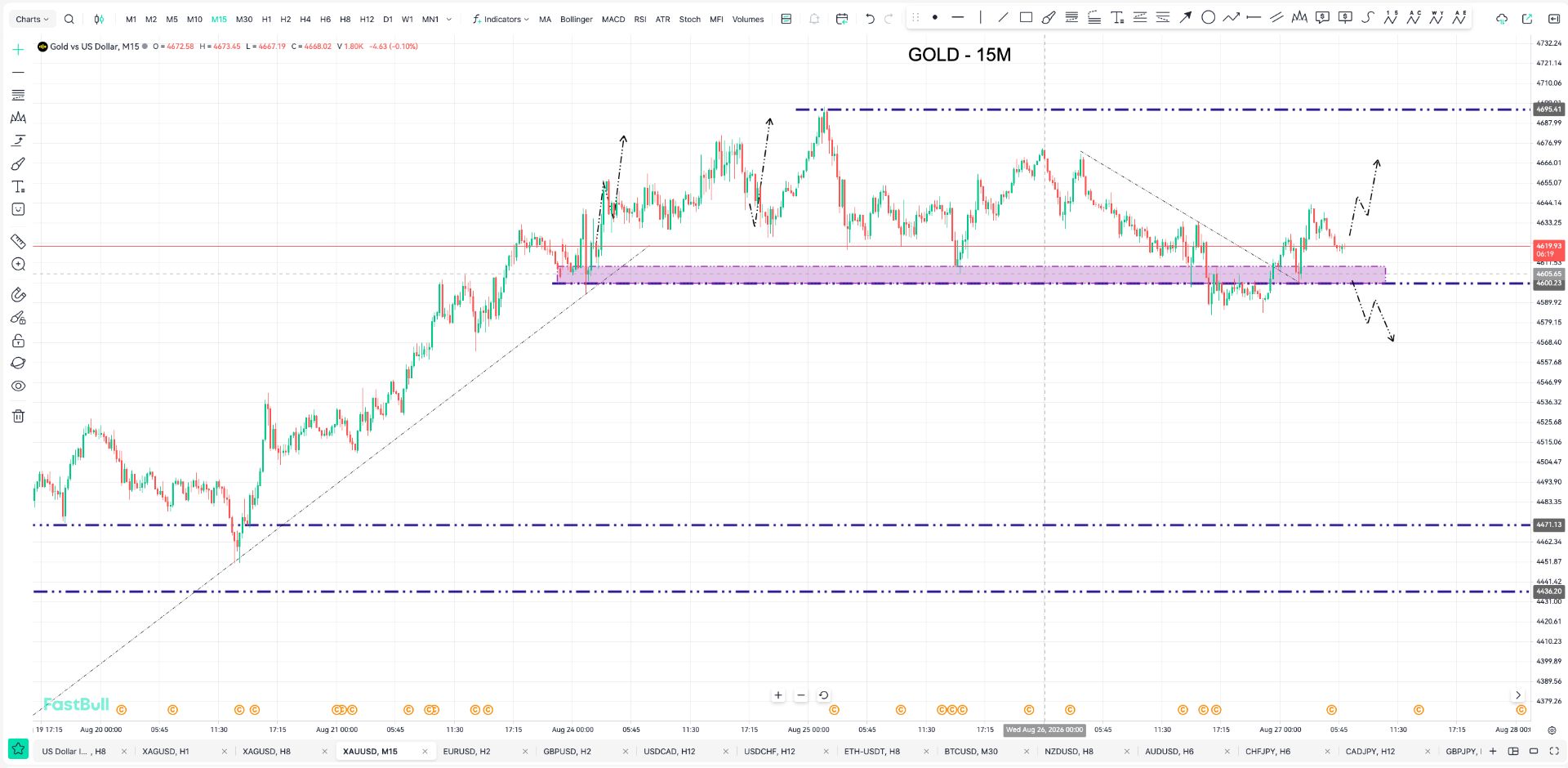Add the Stoch indicator
The height and width of the screenshot is (768, 1568).
(x=690, y=19)
